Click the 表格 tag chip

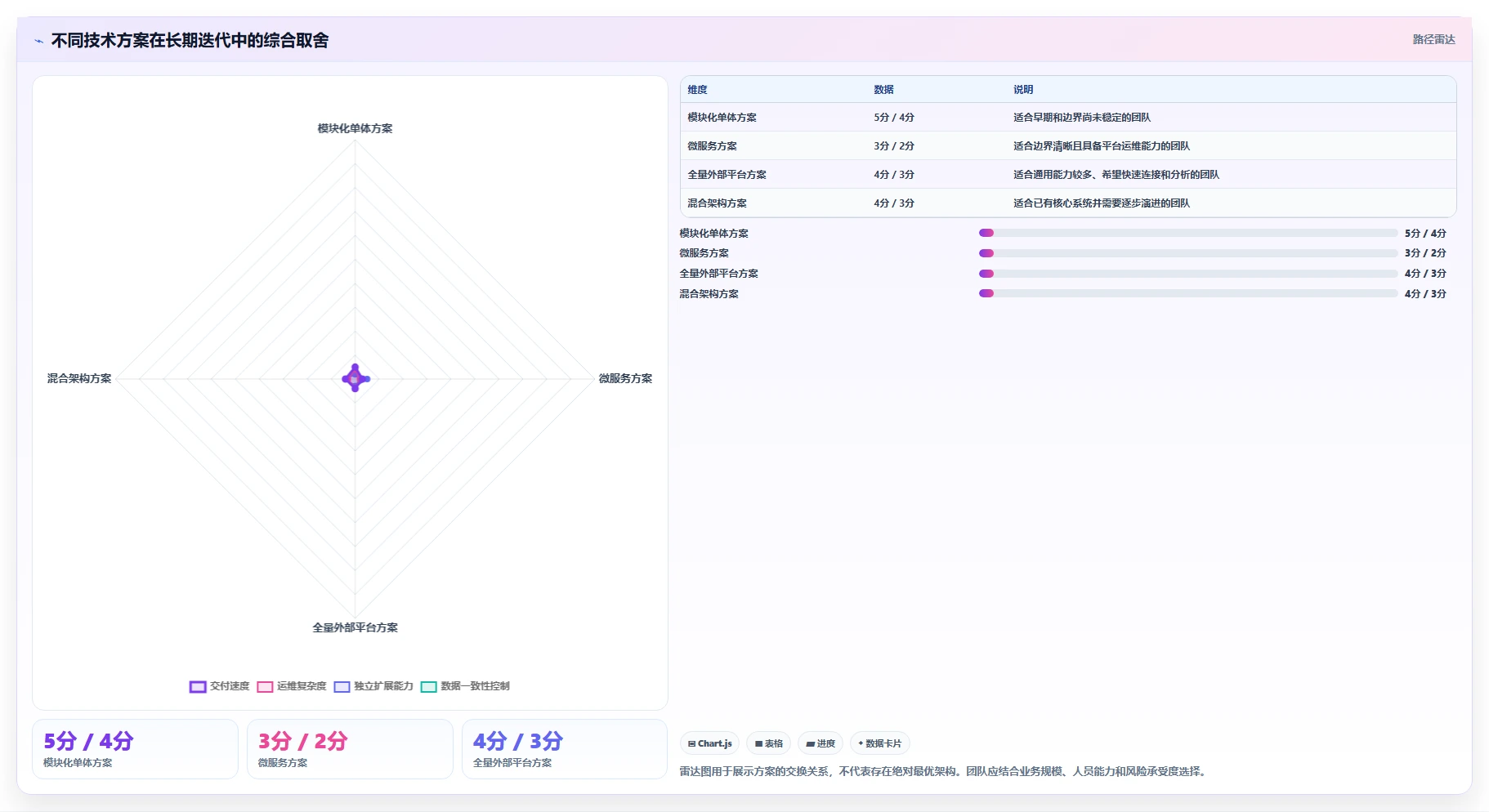pyautogui.click(x=769, y=743)
